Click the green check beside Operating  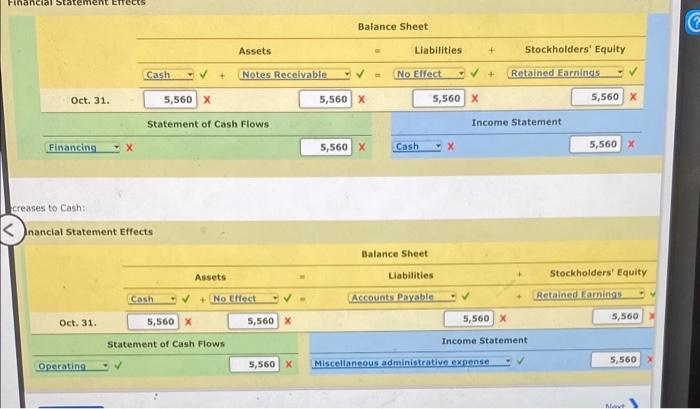coord(118,365)
